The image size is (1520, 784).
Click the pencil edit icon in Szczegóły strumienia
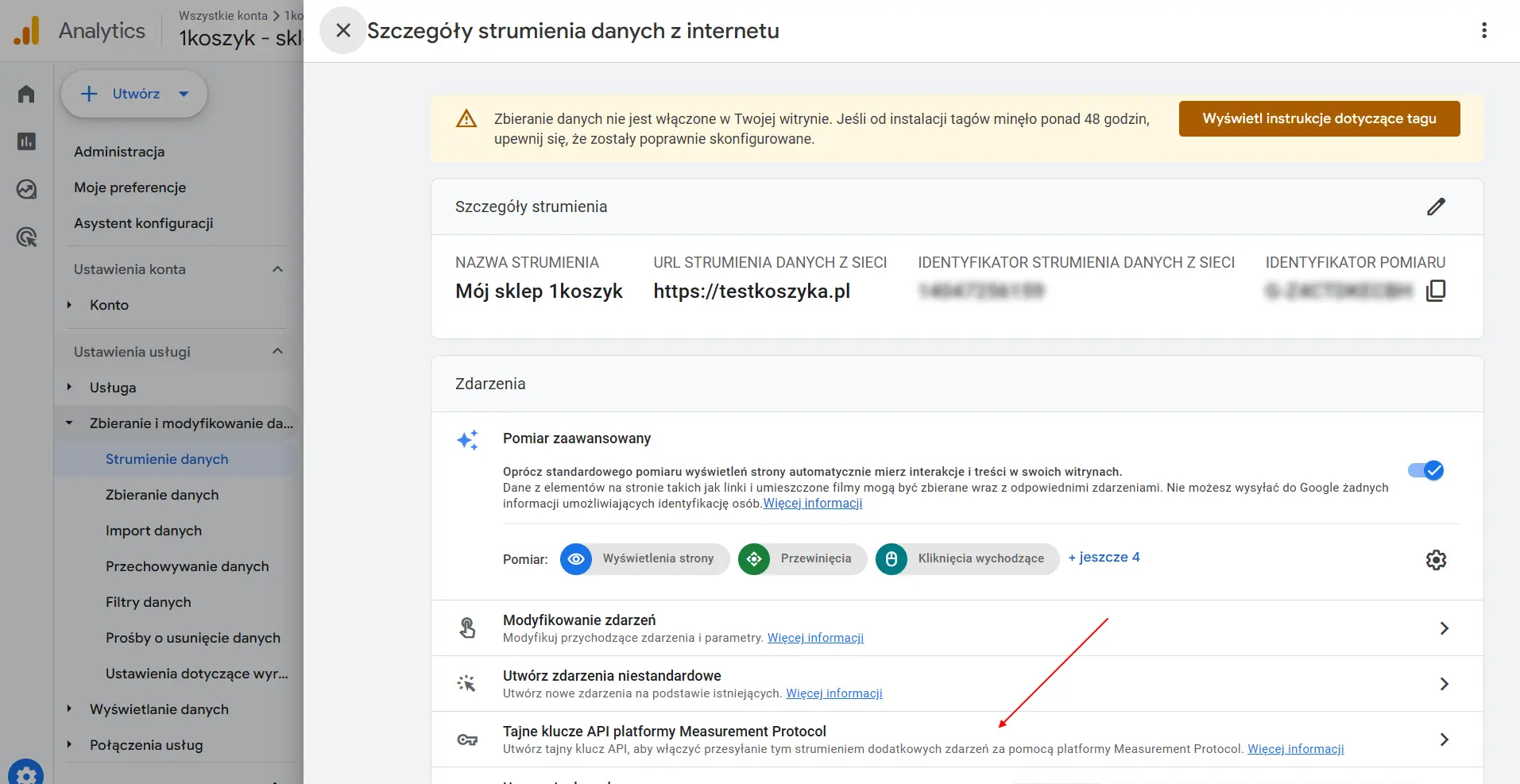tap(1436, 207)
